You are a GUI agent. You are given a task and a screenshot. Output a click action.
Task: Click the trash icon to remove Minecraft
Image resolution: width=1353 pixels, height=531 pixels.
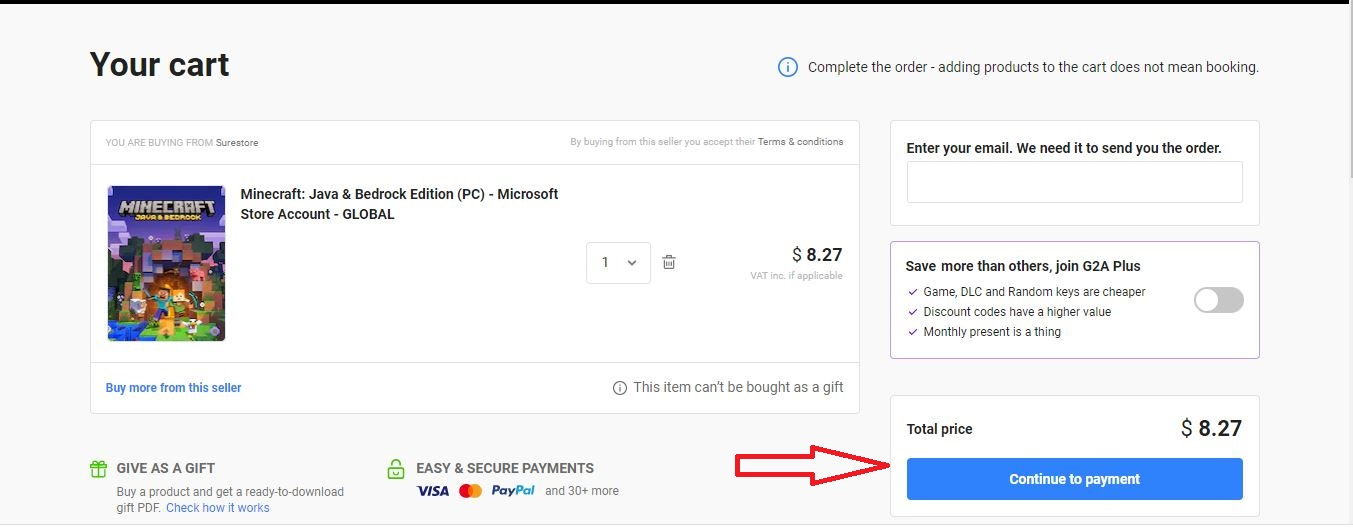click(x=669, y=263)
